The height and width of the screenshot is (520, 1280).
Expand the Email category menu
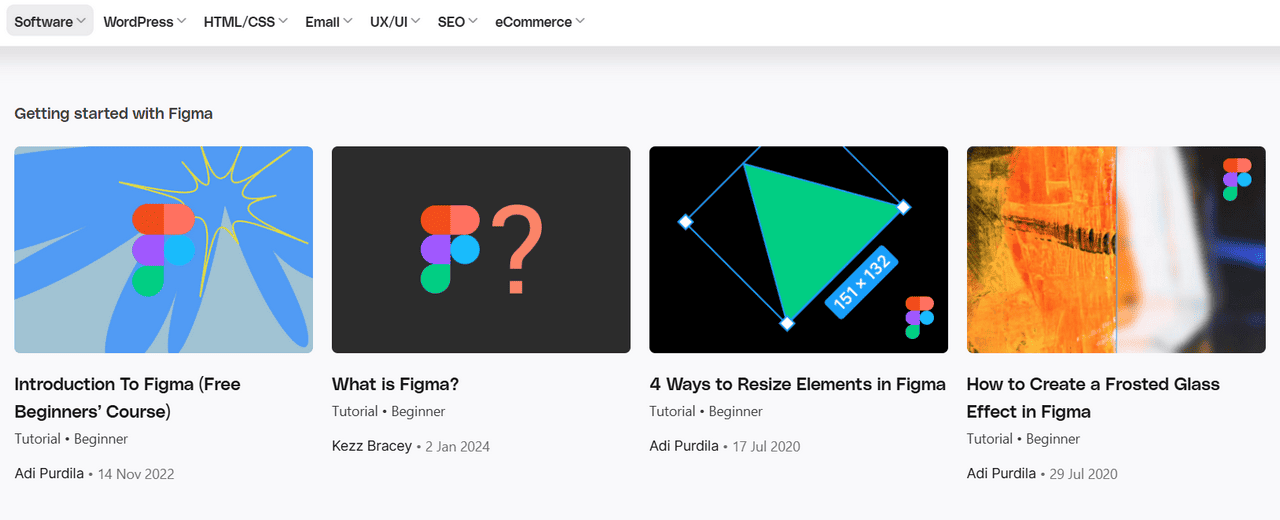329,21
